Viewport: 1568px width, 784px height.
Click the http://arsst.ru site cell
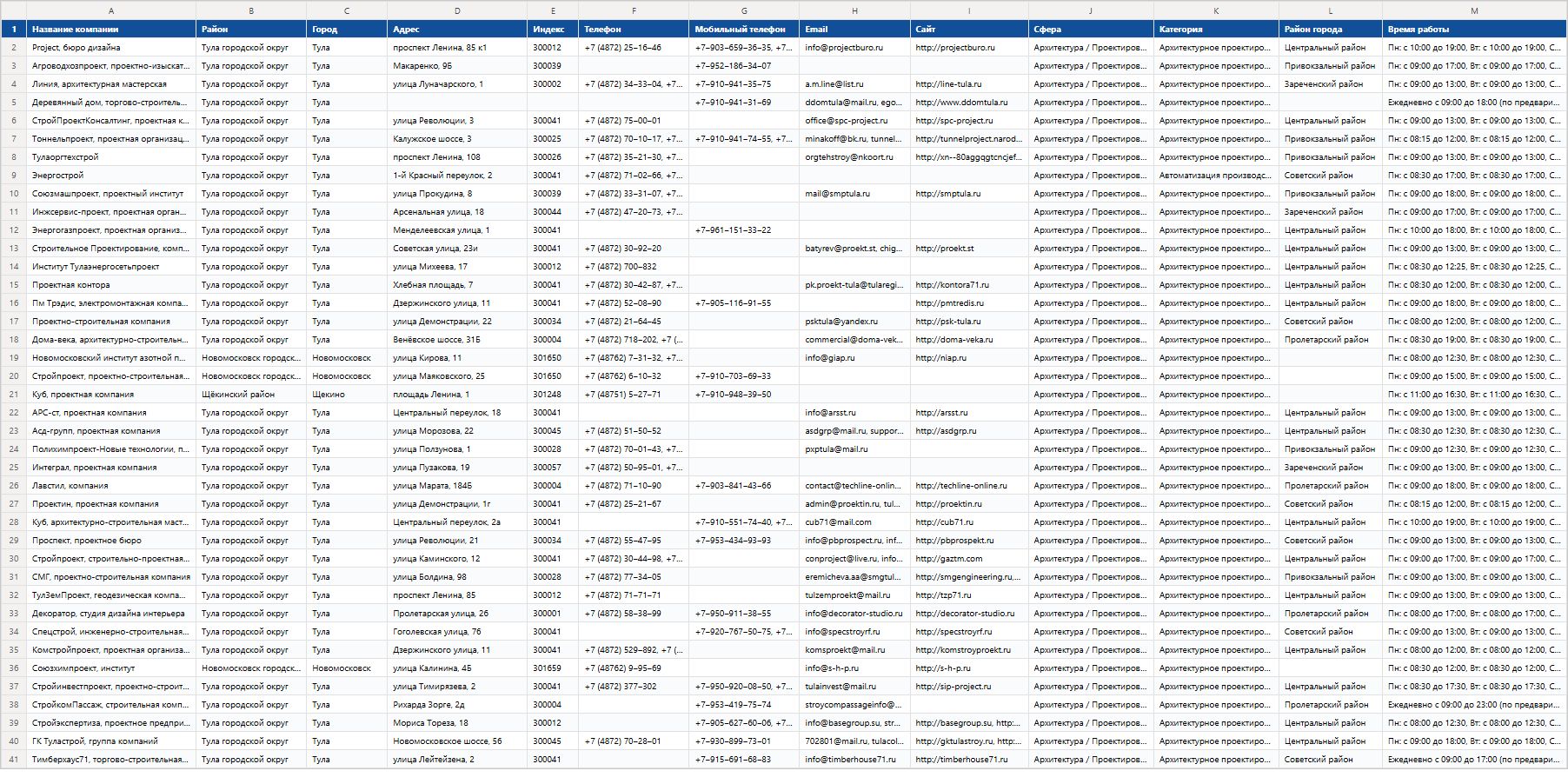click(969, 413)
